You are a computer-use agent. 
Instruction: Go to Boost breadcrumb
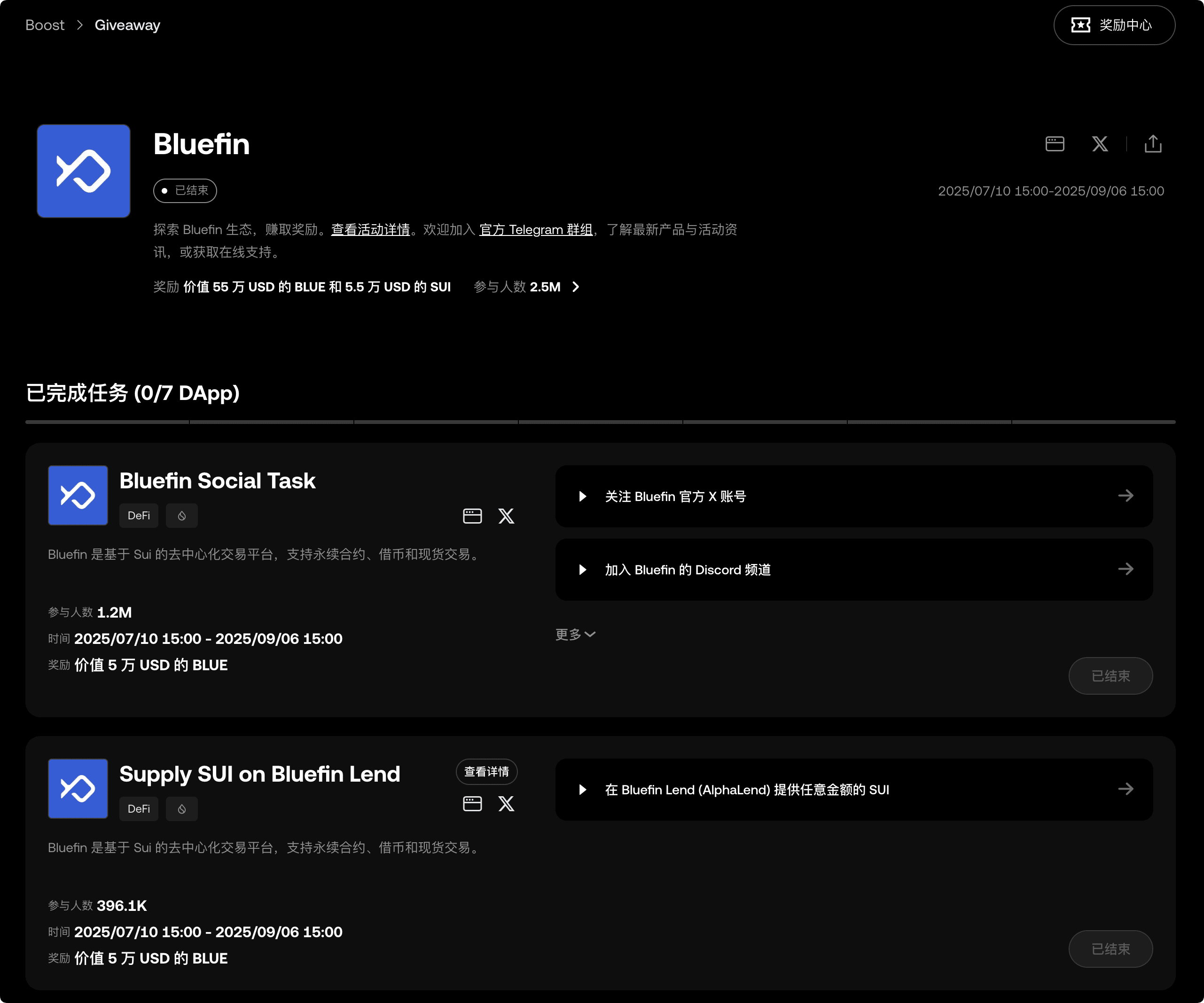[x=45, y=25]
